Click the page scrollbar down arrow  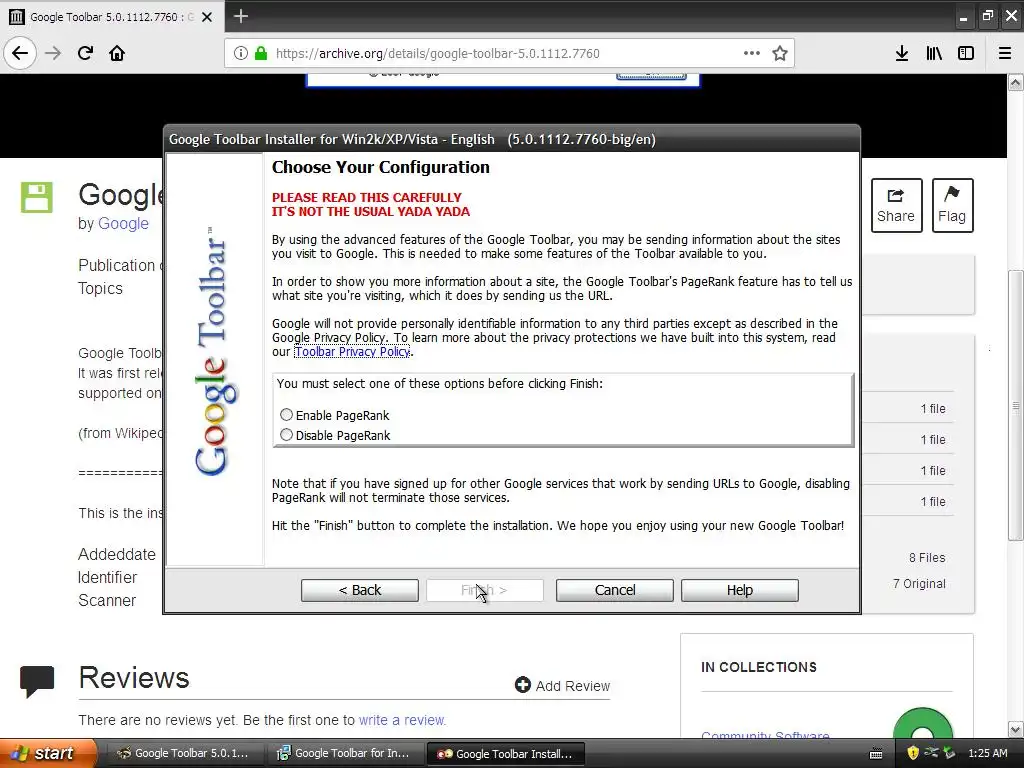(x=1016, y=729)
